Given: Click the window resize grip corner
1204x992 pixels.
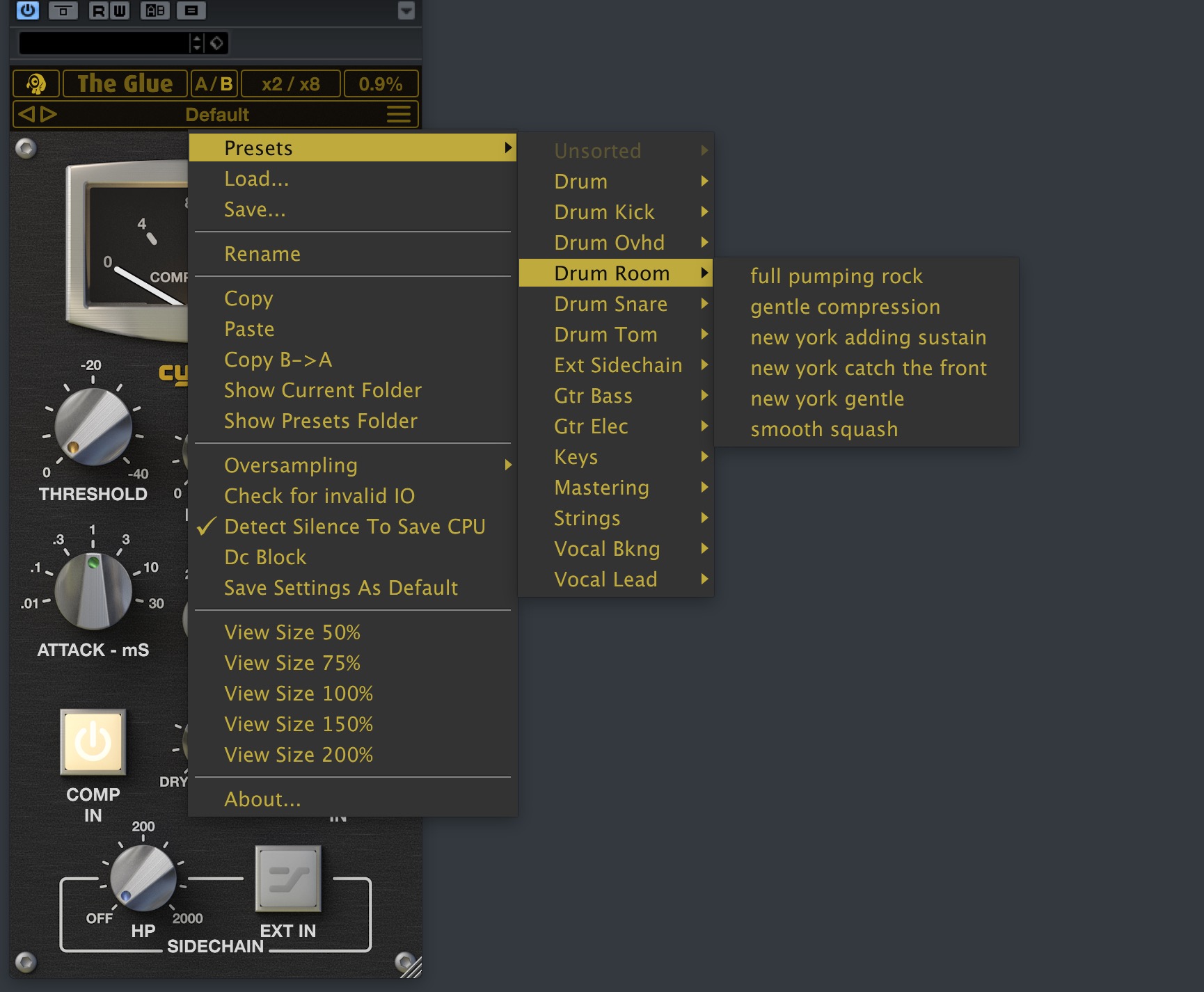Looking at the screenshot, I should point(411,967).
